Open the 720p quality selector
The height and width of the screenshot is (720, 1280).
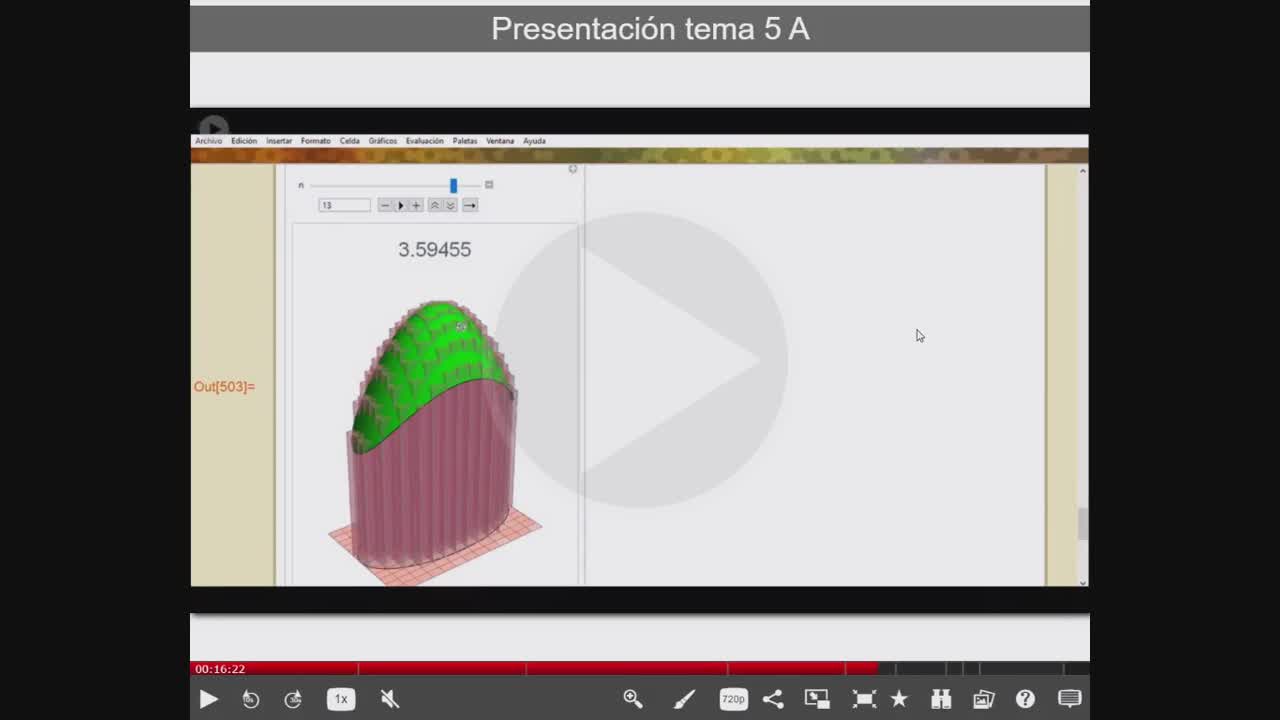(733, 699)
